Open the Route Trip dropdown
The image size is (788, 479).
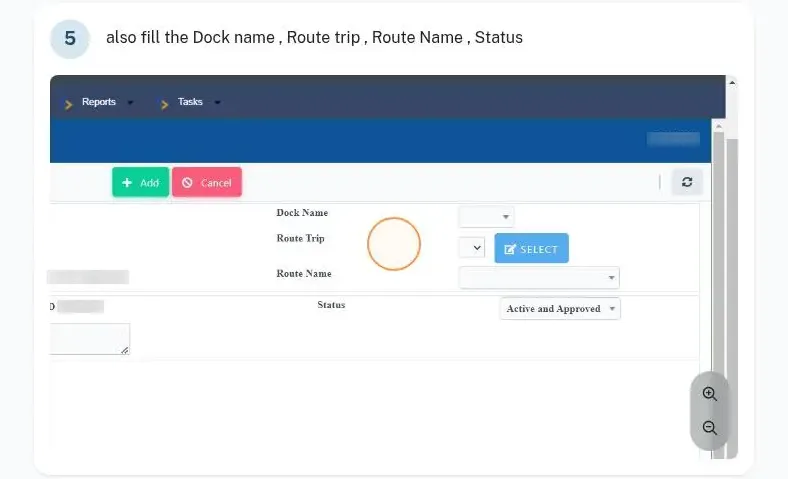(x=472, y=248)
